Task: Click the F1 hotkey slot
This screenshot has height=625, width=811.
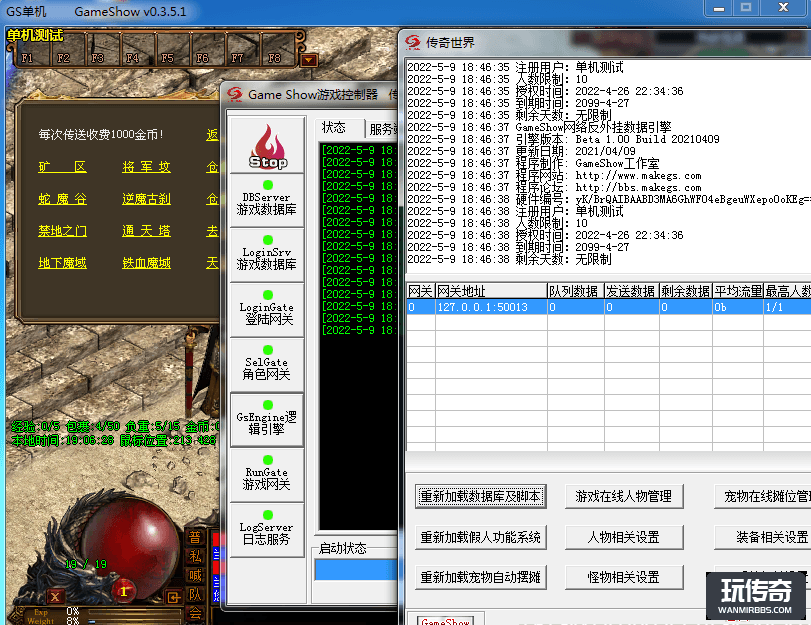Action: (32, 50)
